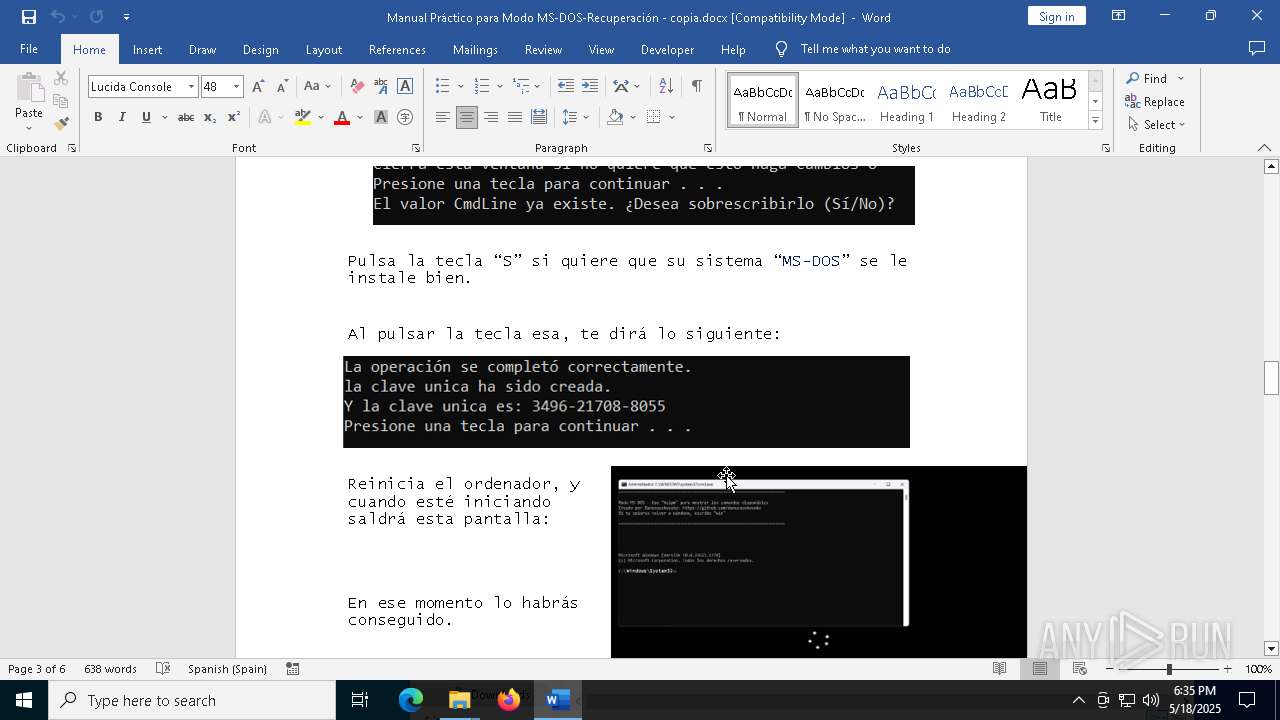Open Microsoft Edge from the taskbar
This screenshot has width=1280, height=720.
411,700
